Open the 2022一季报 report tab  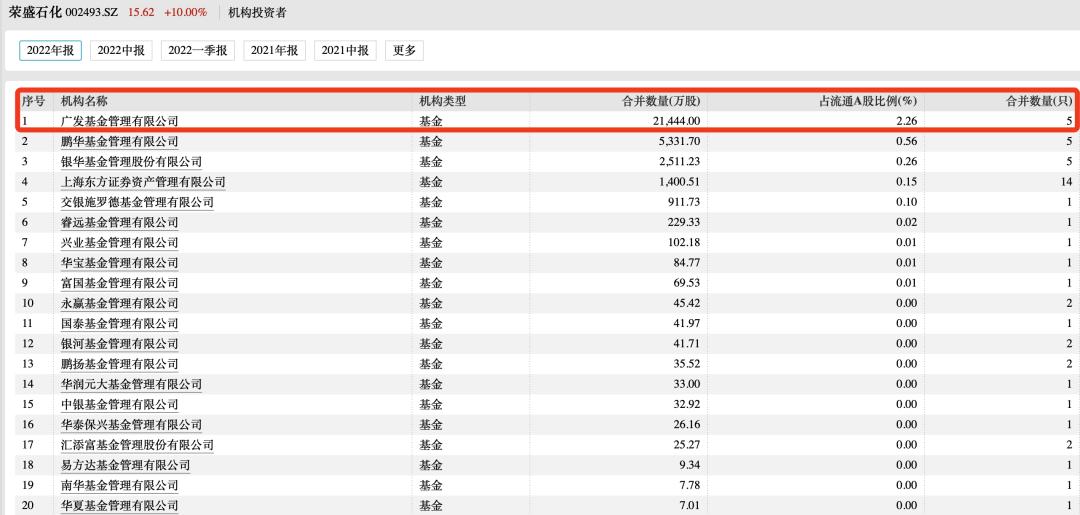(198, 51)
